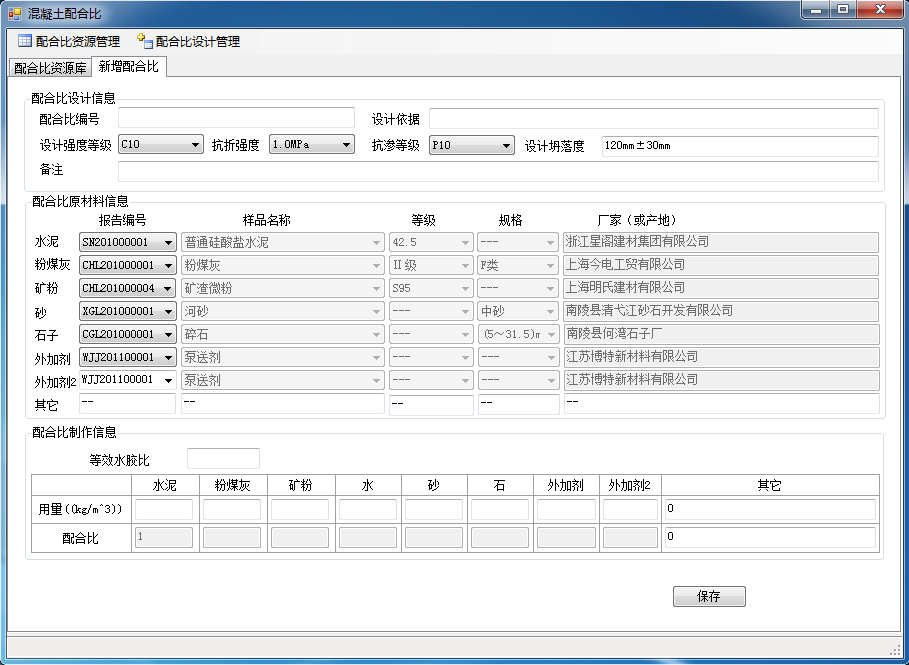Click the 配合比编号 input field

coord(236,119)
